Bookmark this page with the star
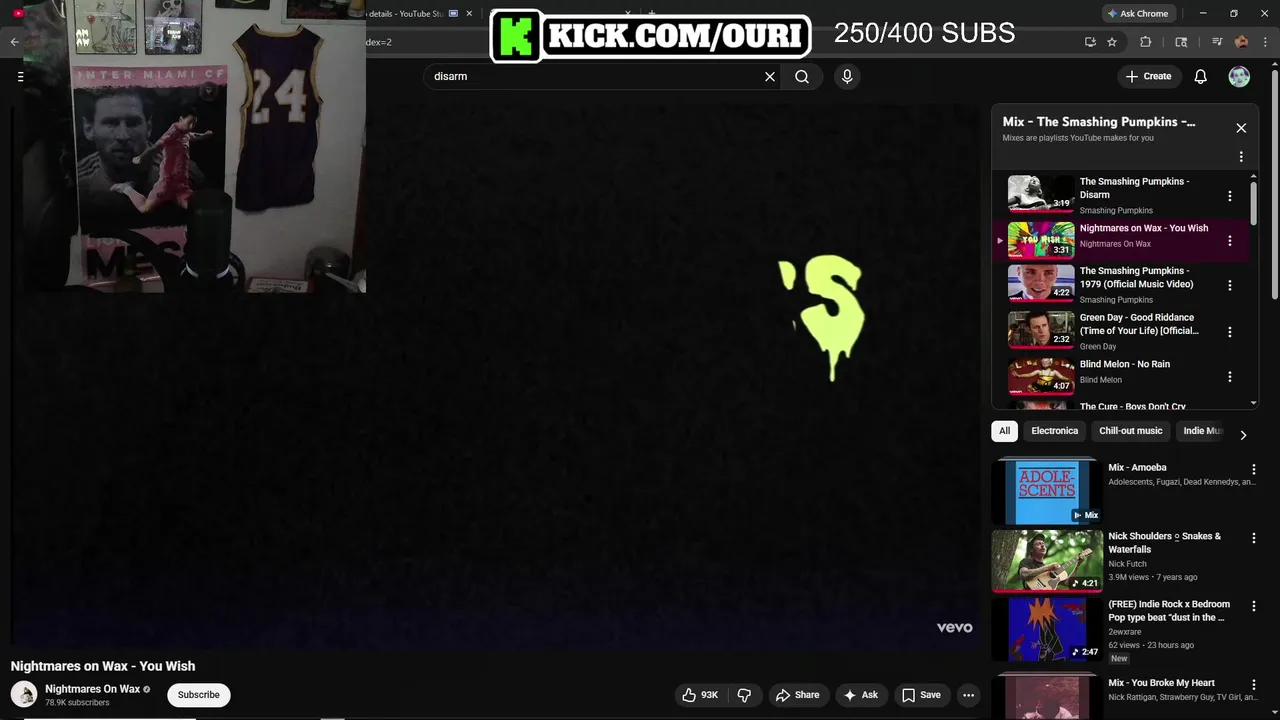Image resolution: width=1280 pixels, height=720 pixels. [1112, 42]
